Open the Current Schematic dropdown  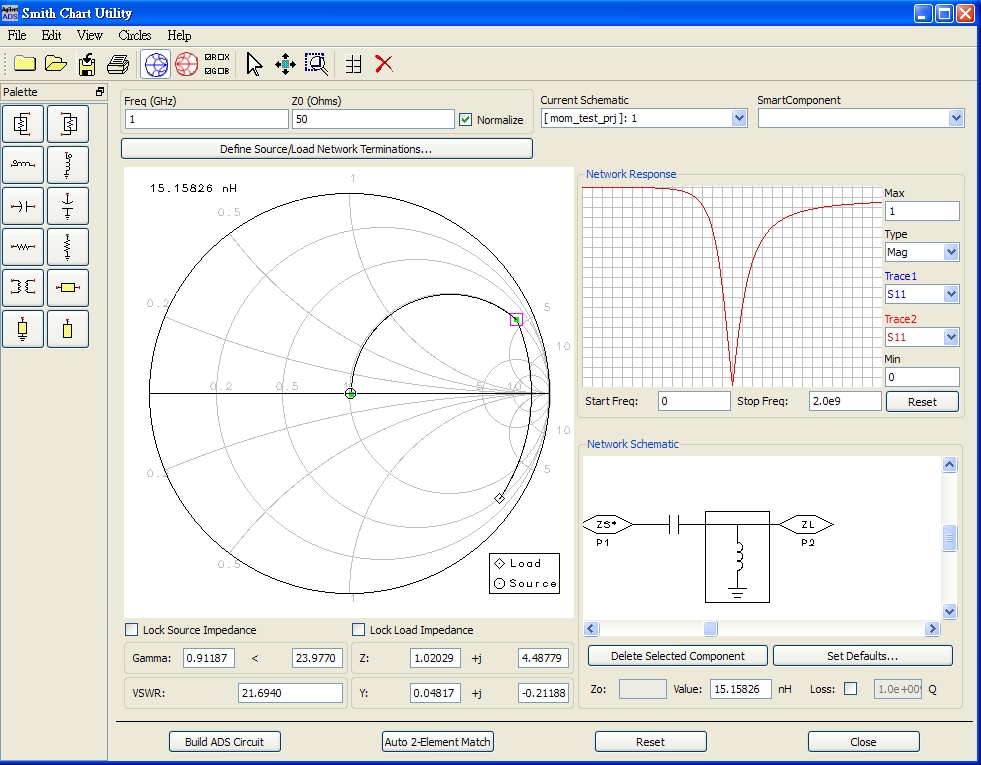pos(739,118)
